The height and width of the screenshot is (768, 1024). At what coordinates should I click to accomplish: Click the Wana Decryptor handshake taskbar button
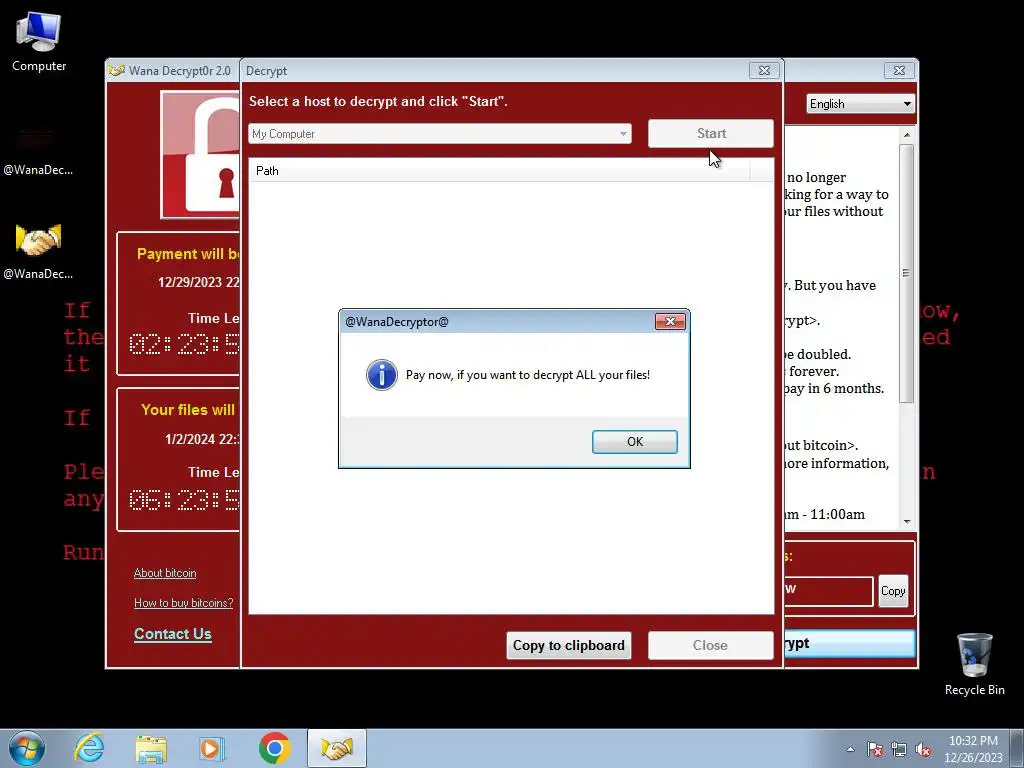click(x=337, y=748)
